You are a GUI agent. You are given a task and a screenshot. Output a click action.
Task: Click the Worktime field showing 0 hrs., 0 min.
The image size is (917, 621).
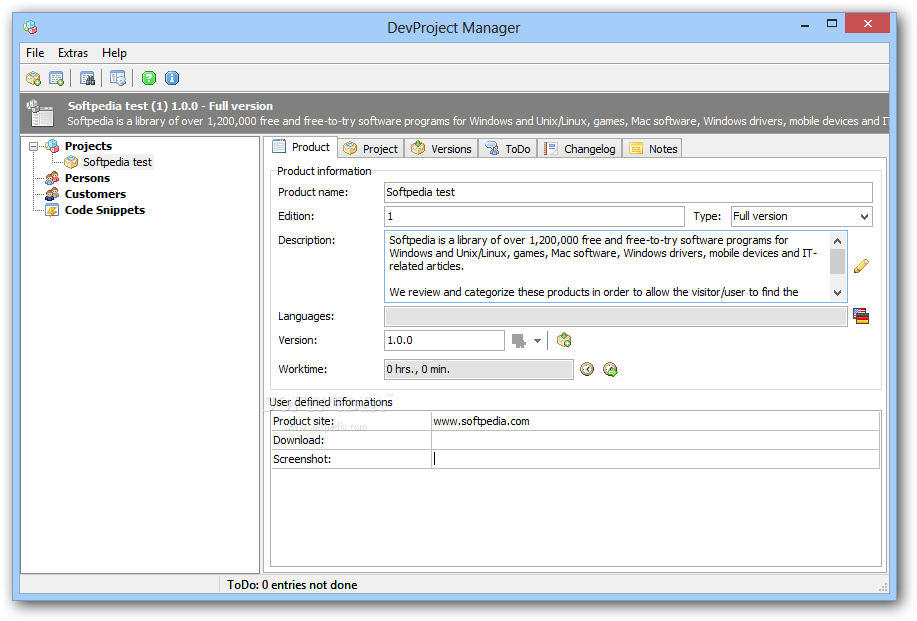[478, 370]
